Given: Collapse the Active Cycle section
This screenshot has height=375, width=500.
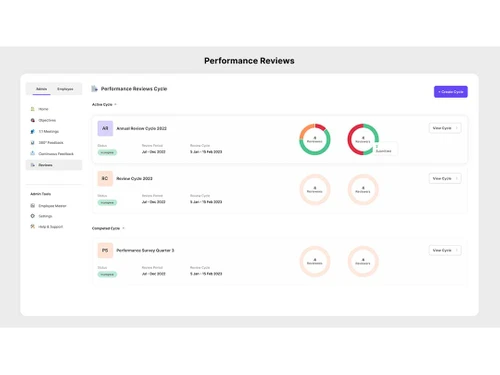Looking at the screenshot, I should [115, 104].
